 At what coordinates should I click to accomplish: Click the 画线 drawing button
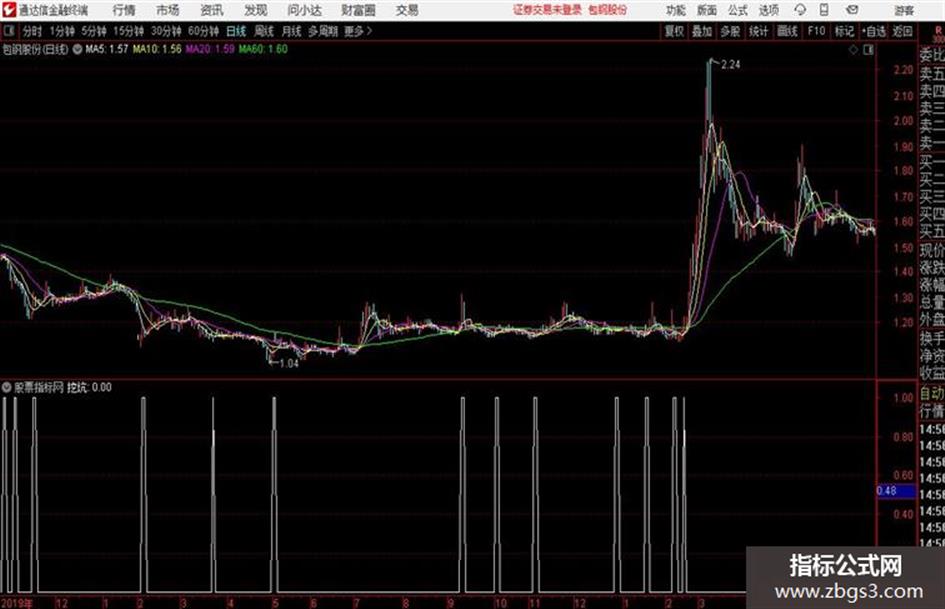787,31
